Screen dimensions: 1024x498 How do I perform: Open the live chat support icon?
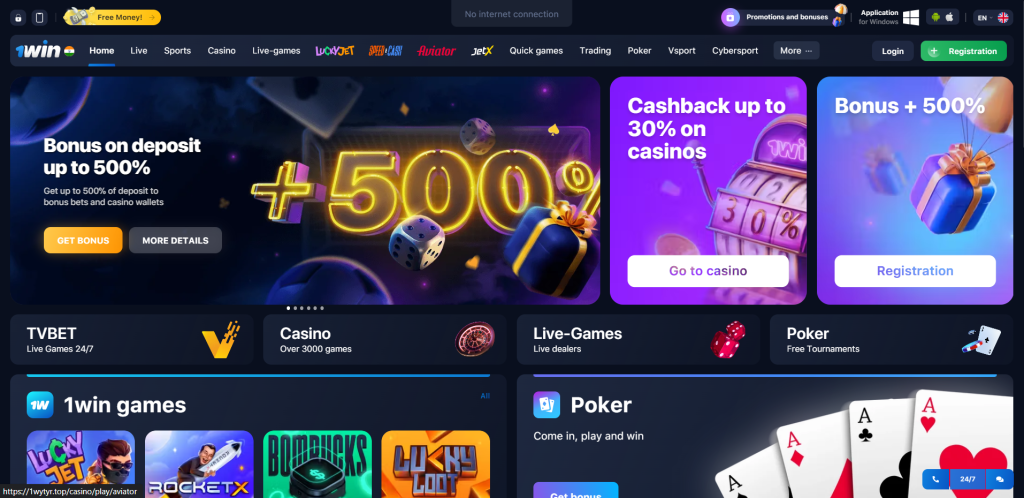click(1000, 479)
